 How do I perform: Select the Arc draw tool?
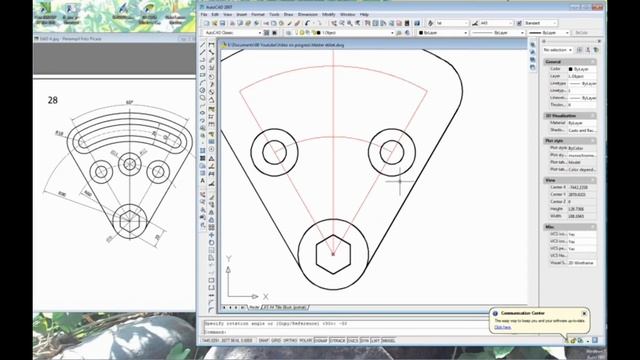tap(203, 83)
